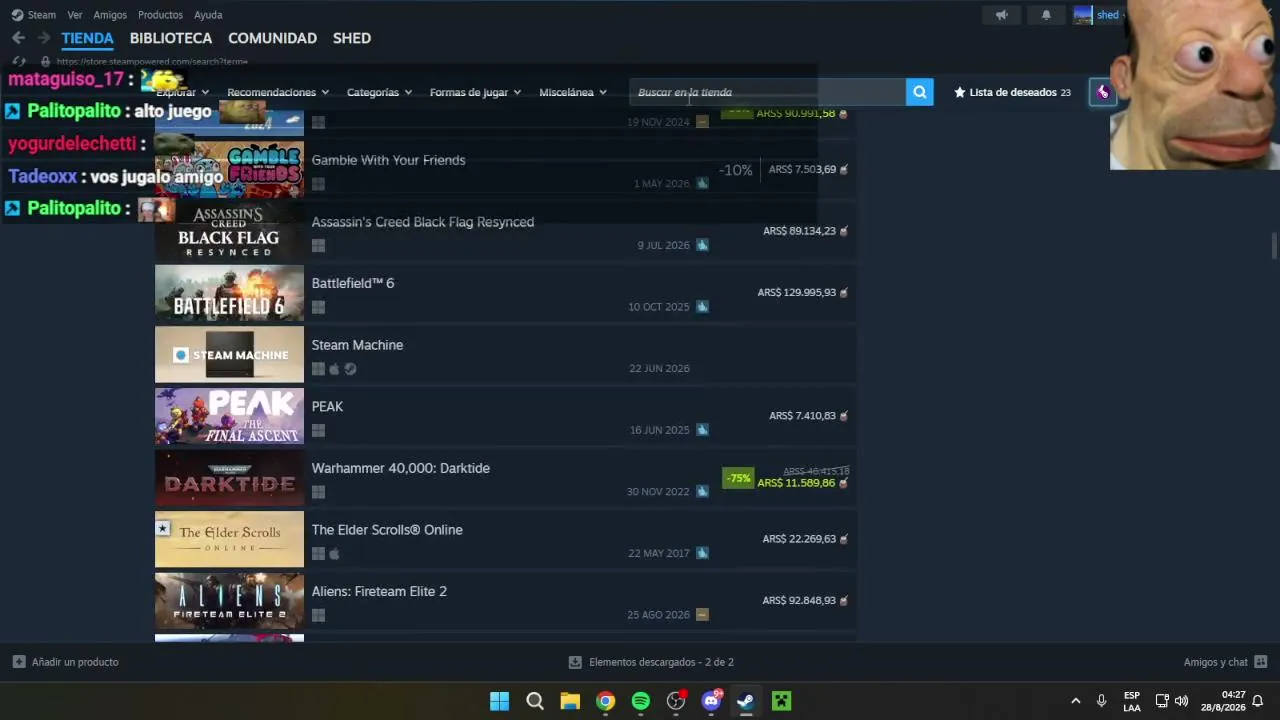Click Apple icon on Elder Scrolls Online row
This screenshot has width=1280, height=720.
click(x=334, y=554)
